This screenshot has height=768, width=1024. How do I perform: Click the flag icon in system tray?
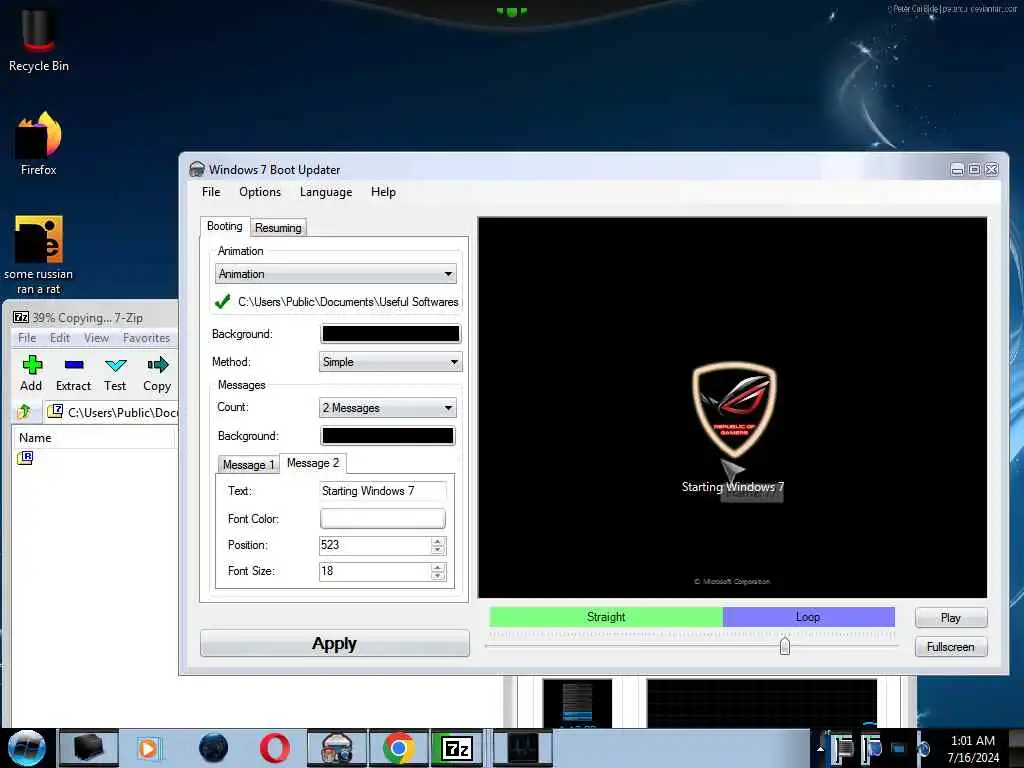[x=842, y=748]
